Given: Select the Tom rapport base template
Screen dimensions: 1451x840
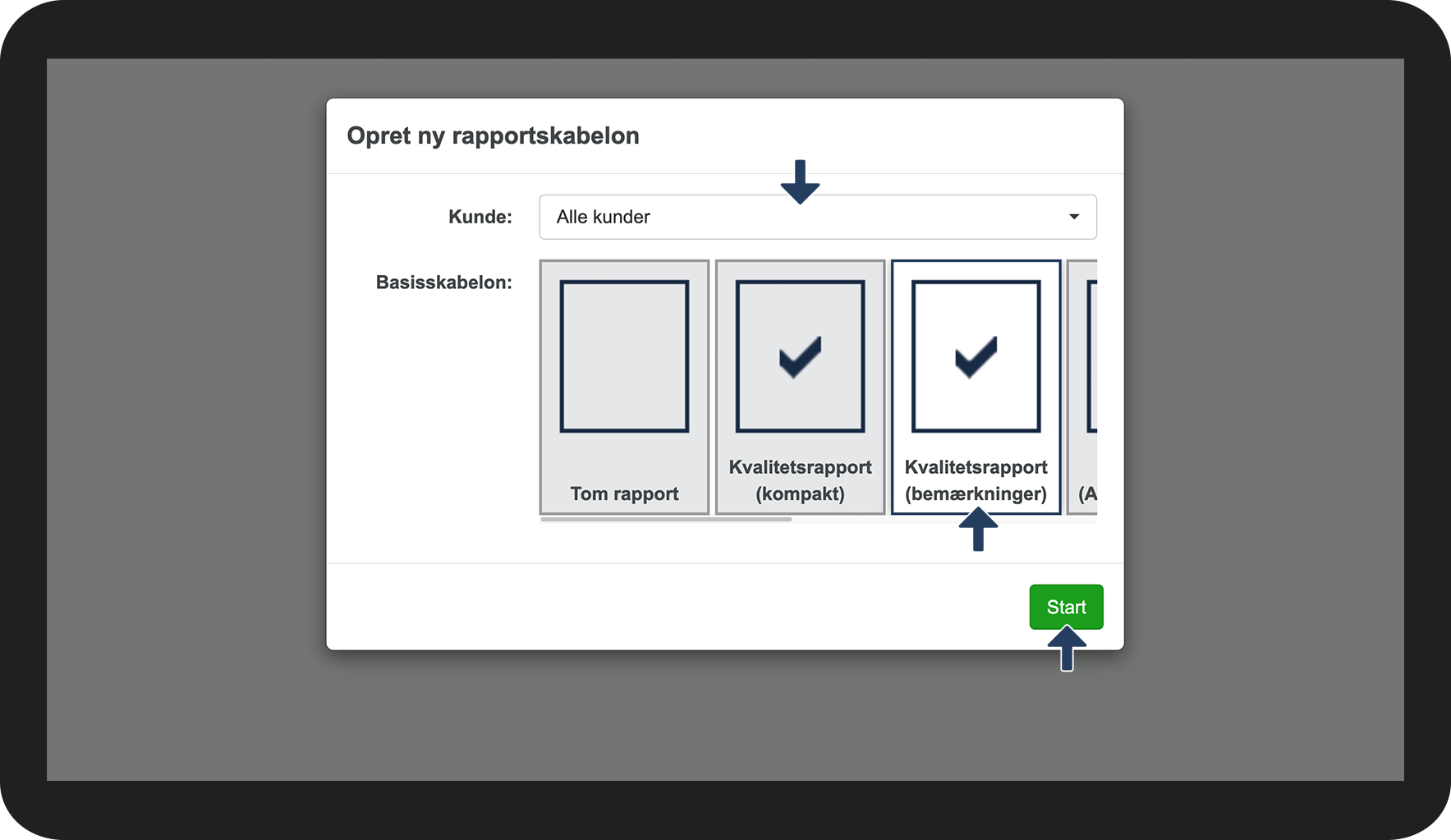Looking at the screenshot, I should point(624,388).
